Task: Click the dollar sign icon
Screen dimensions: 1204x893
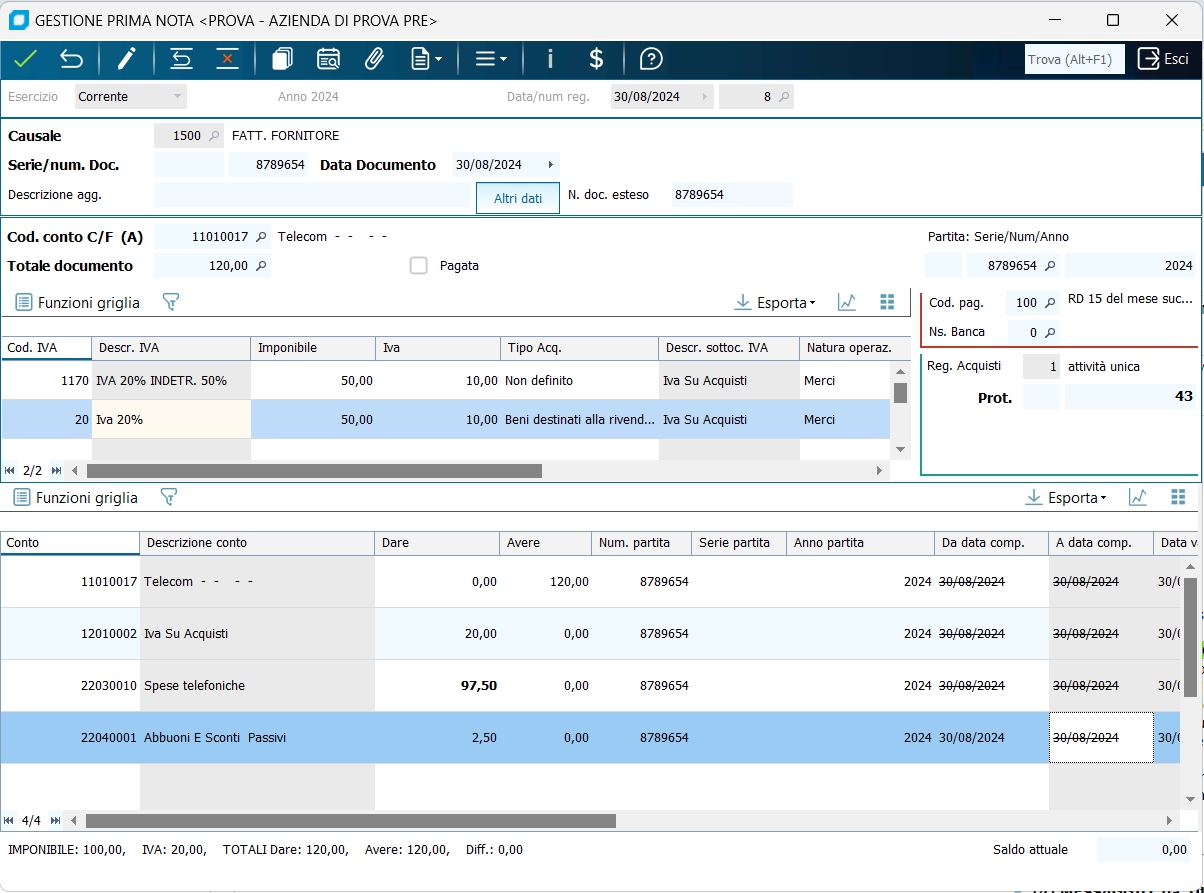Action: click(596, 59)
